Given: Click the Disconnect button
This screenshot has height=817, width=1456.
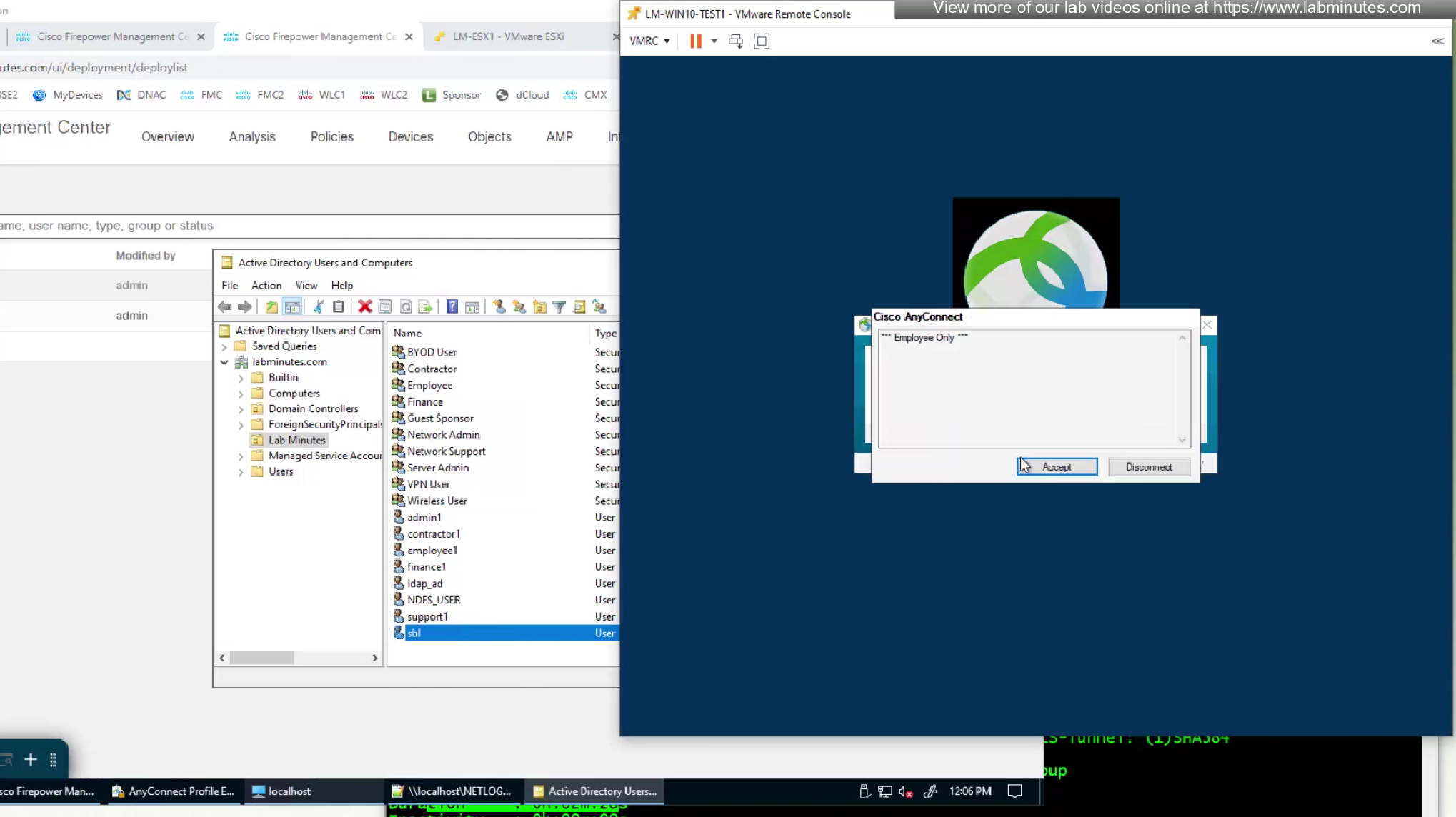Looking at the screenshot, I should pos(1148,467).
